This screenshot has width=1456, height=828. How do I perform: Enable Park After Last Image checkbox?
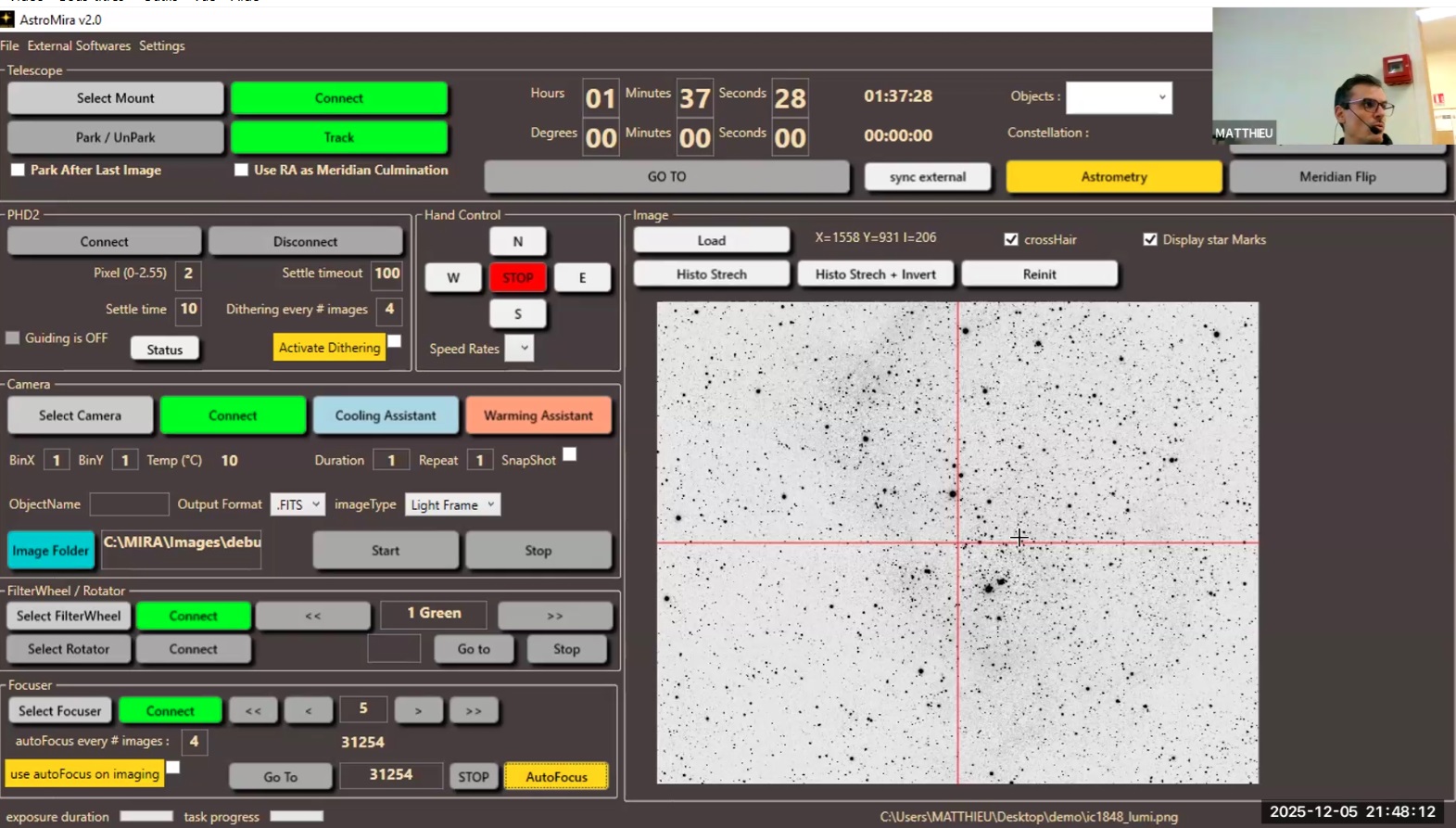pos(18,170)
